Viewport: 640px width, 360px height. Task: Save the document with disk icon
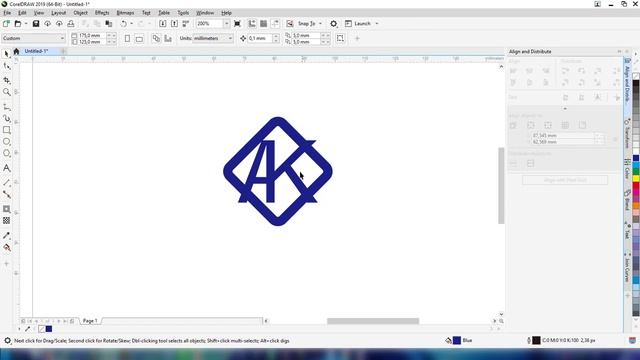tap(36, 24)
